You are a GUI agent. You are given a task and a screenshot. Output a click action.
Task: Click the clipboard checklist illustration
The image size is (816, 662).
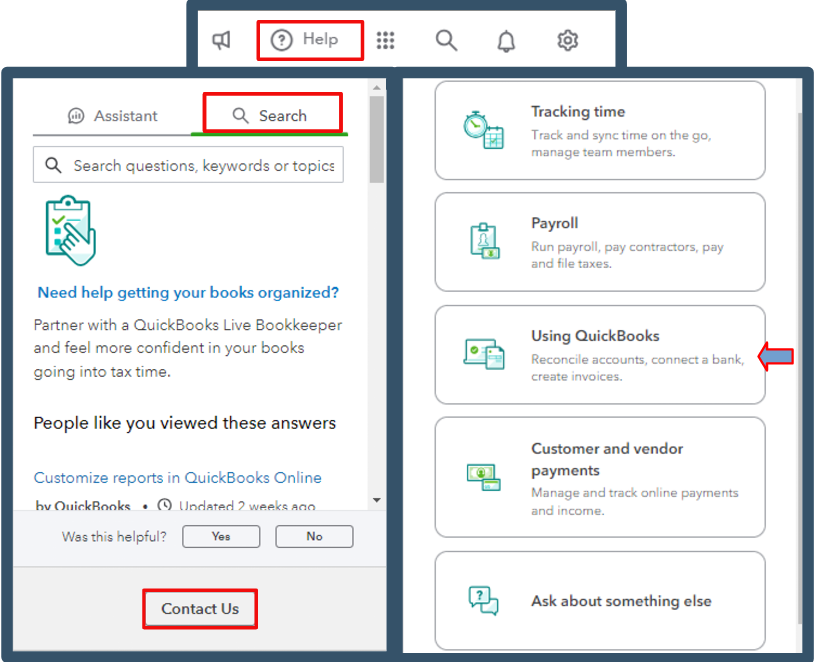tap(71, 231)
